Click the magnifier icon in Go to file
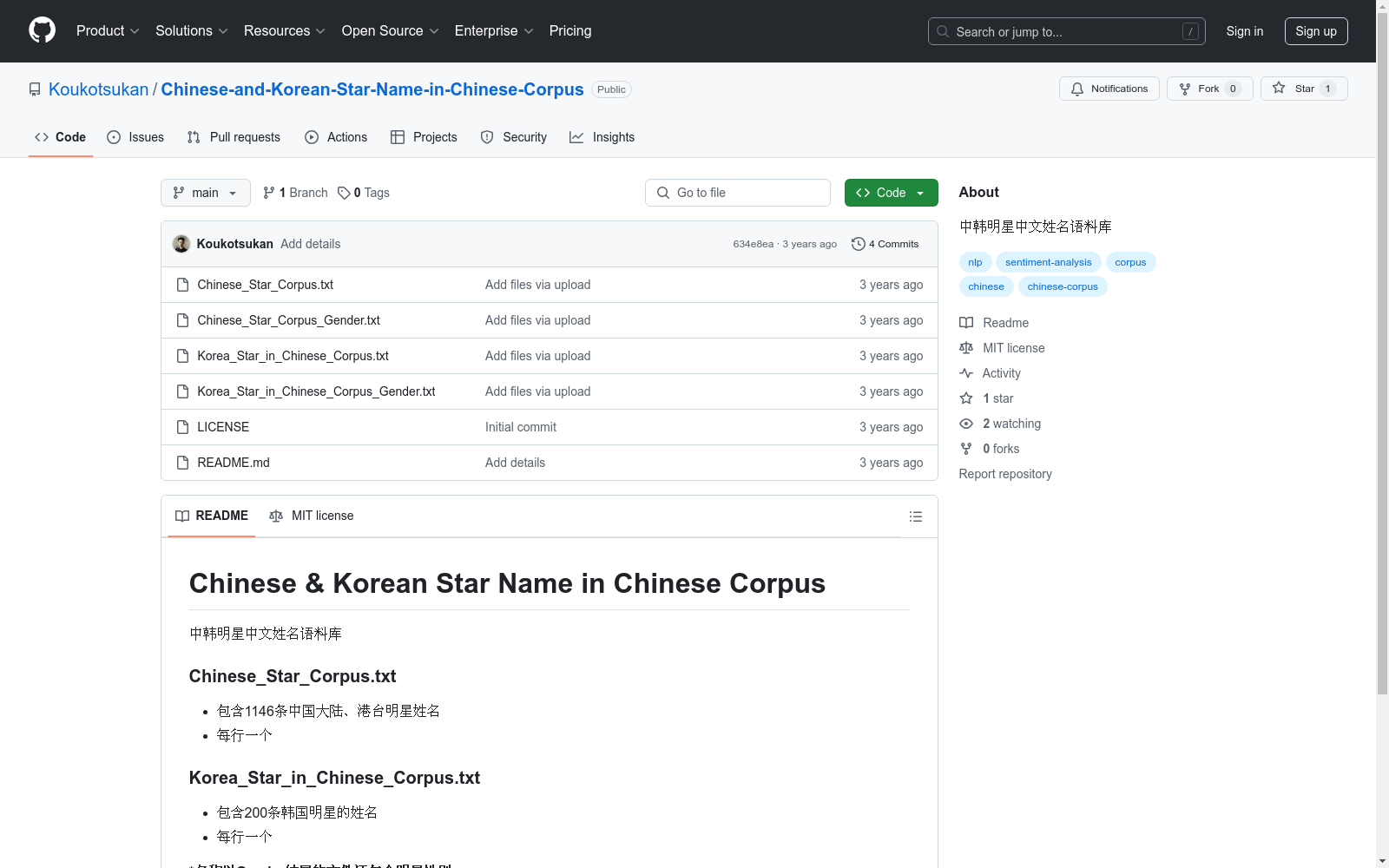The image size is (1389, 868). (x=663, y=193)
